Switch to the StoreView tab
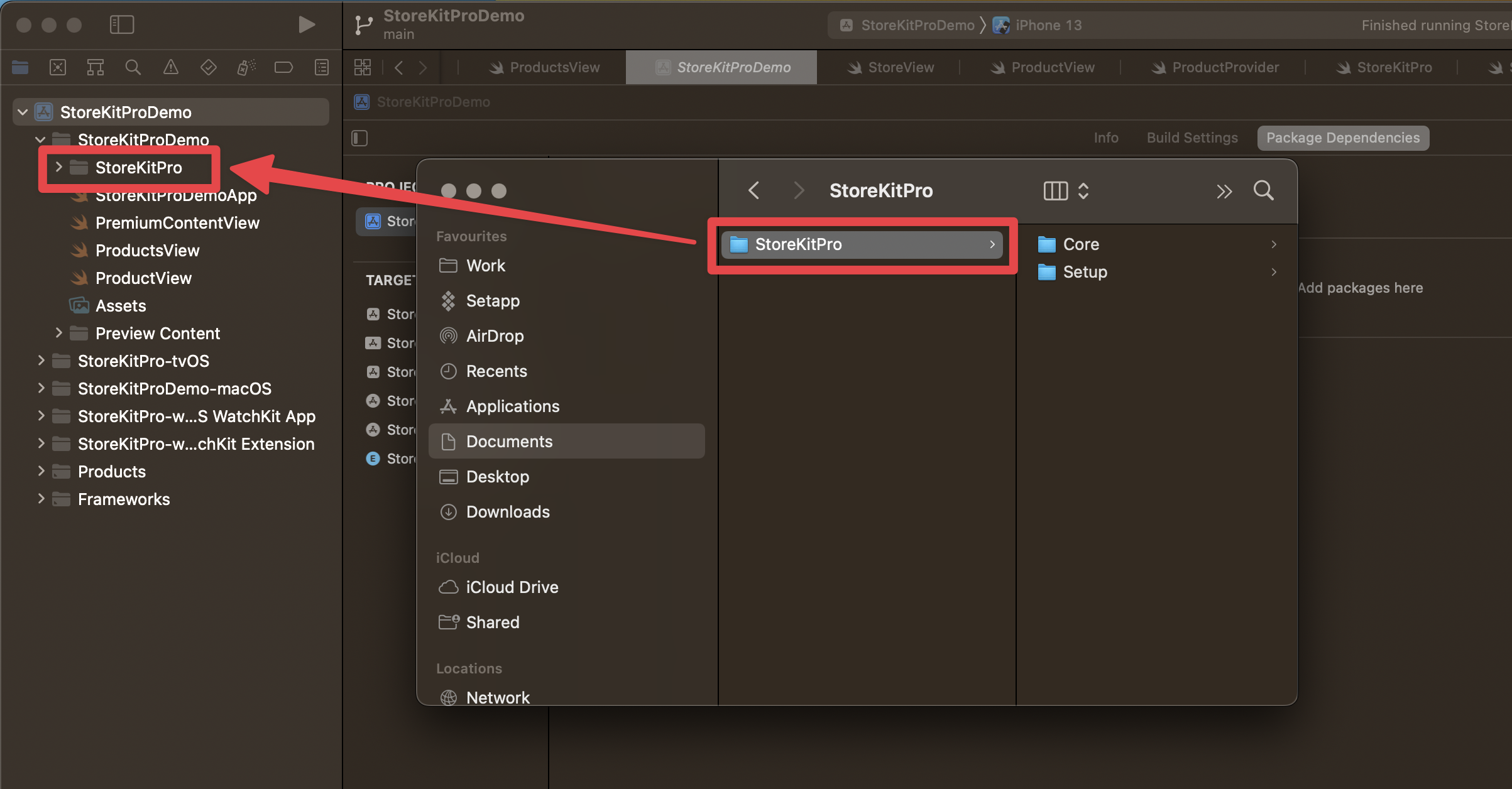1512x789 pixels. click(x=890, y=67)
